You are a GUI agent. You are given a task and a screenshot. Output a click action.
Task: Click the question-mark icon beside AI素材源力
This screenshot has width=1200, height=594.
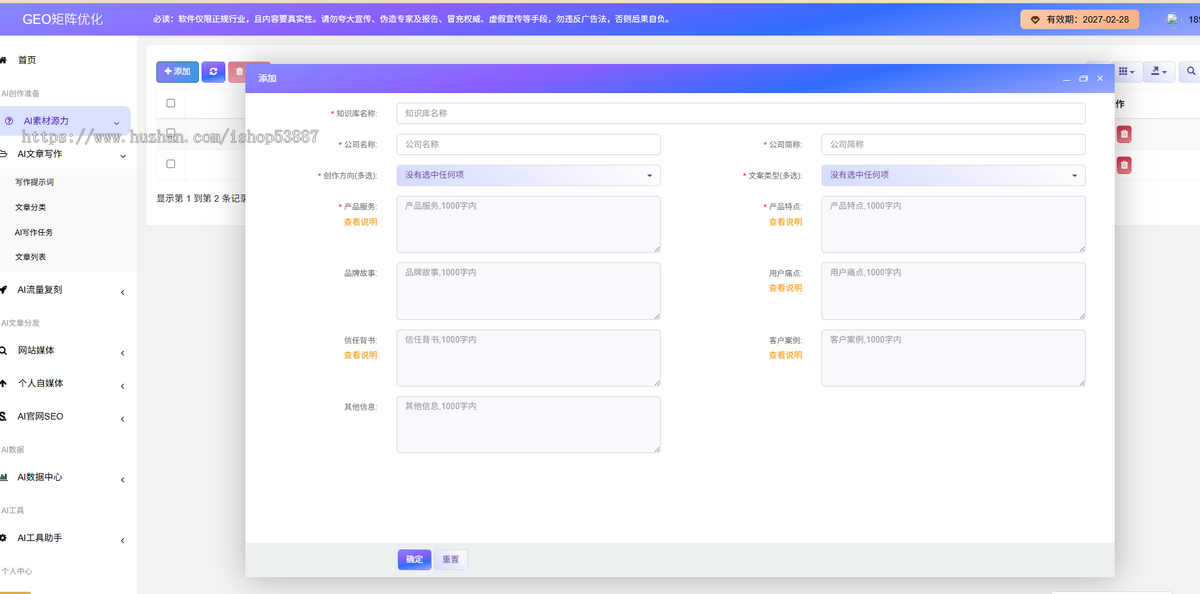point(9,121)
